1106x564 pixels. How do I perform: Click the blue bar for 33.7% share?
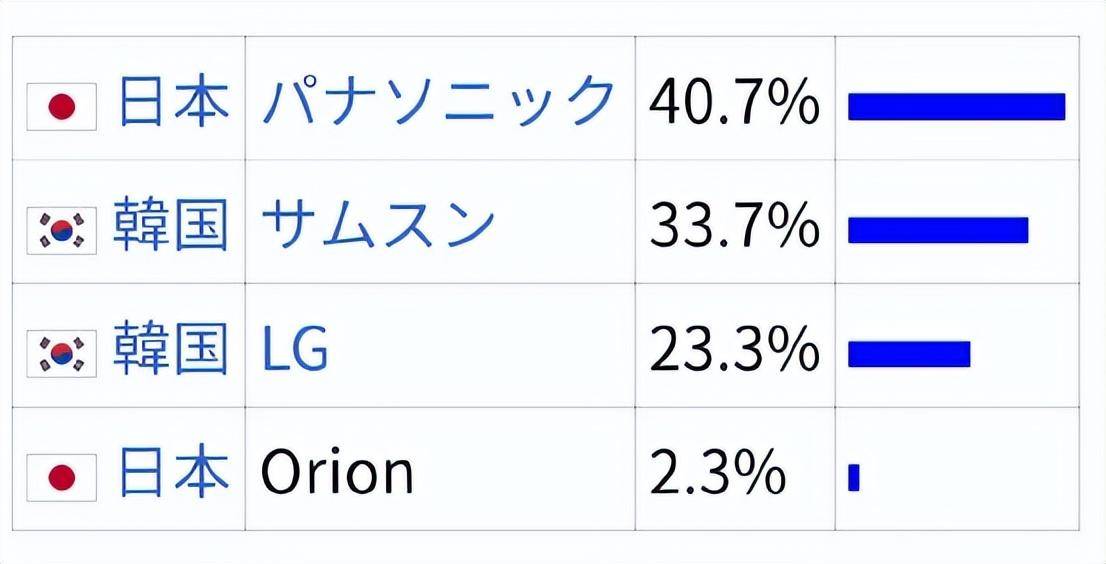(x=938, y=231)
